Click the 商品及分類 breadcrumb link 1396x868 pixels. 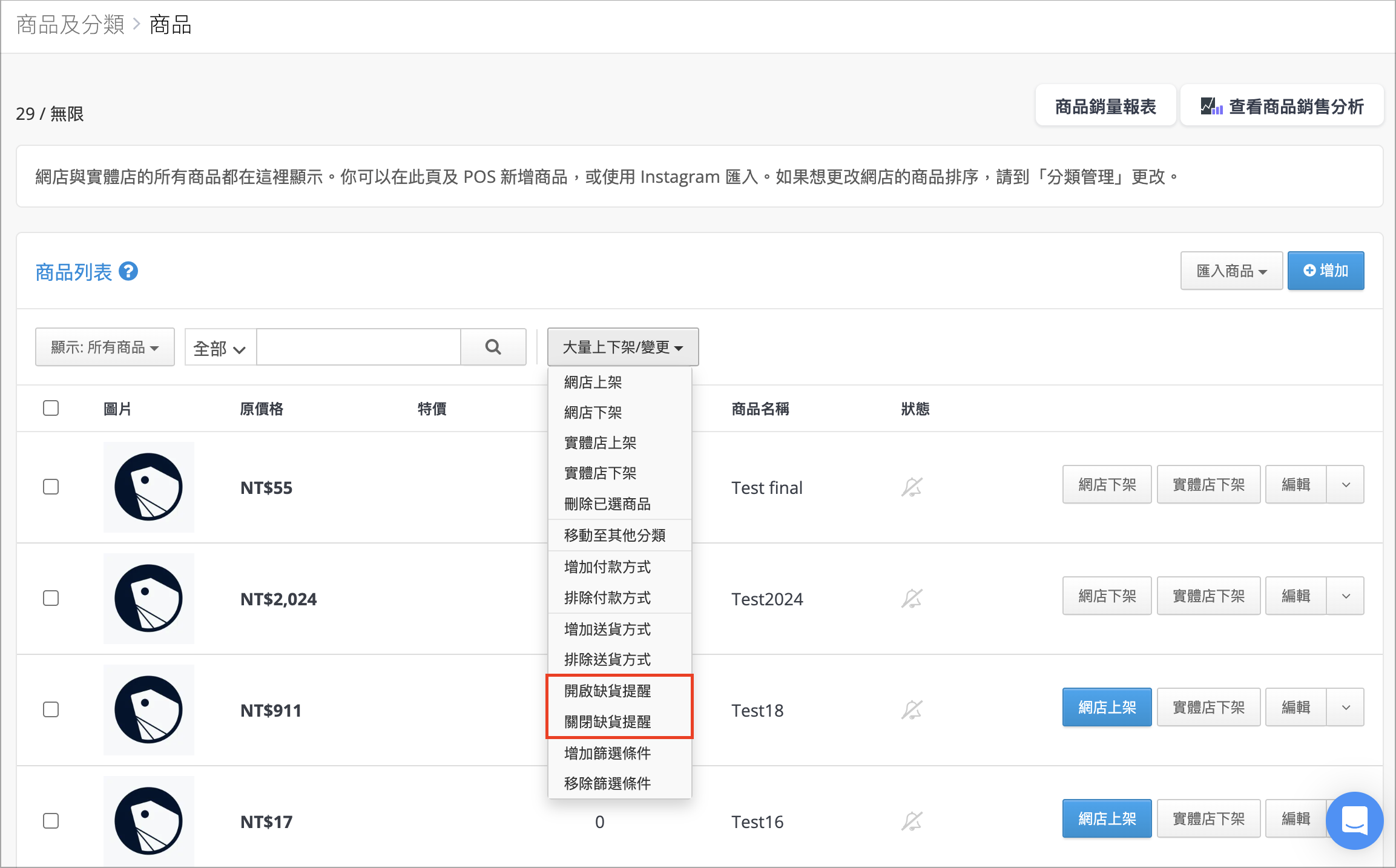coord(70,25)
